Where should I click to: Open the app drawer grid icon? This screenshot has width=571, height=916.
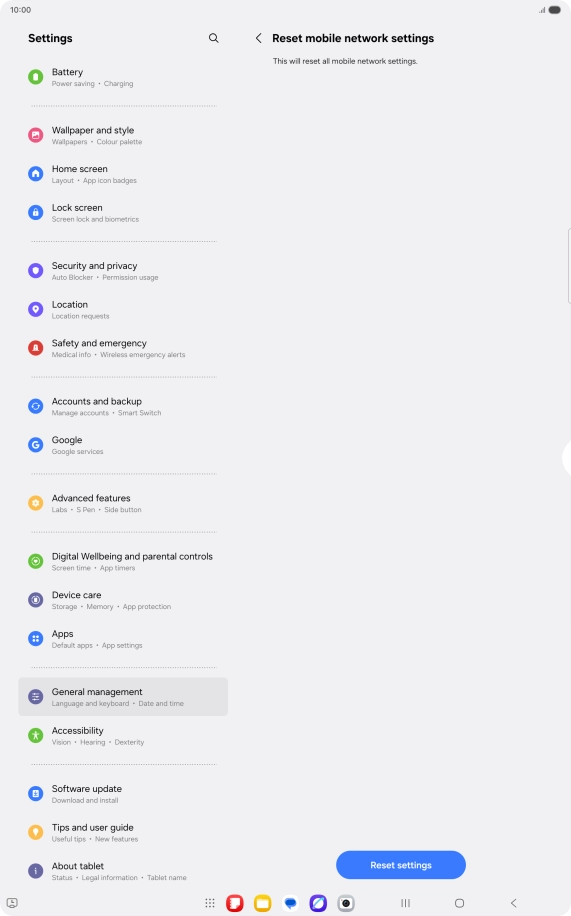point(210,903)
